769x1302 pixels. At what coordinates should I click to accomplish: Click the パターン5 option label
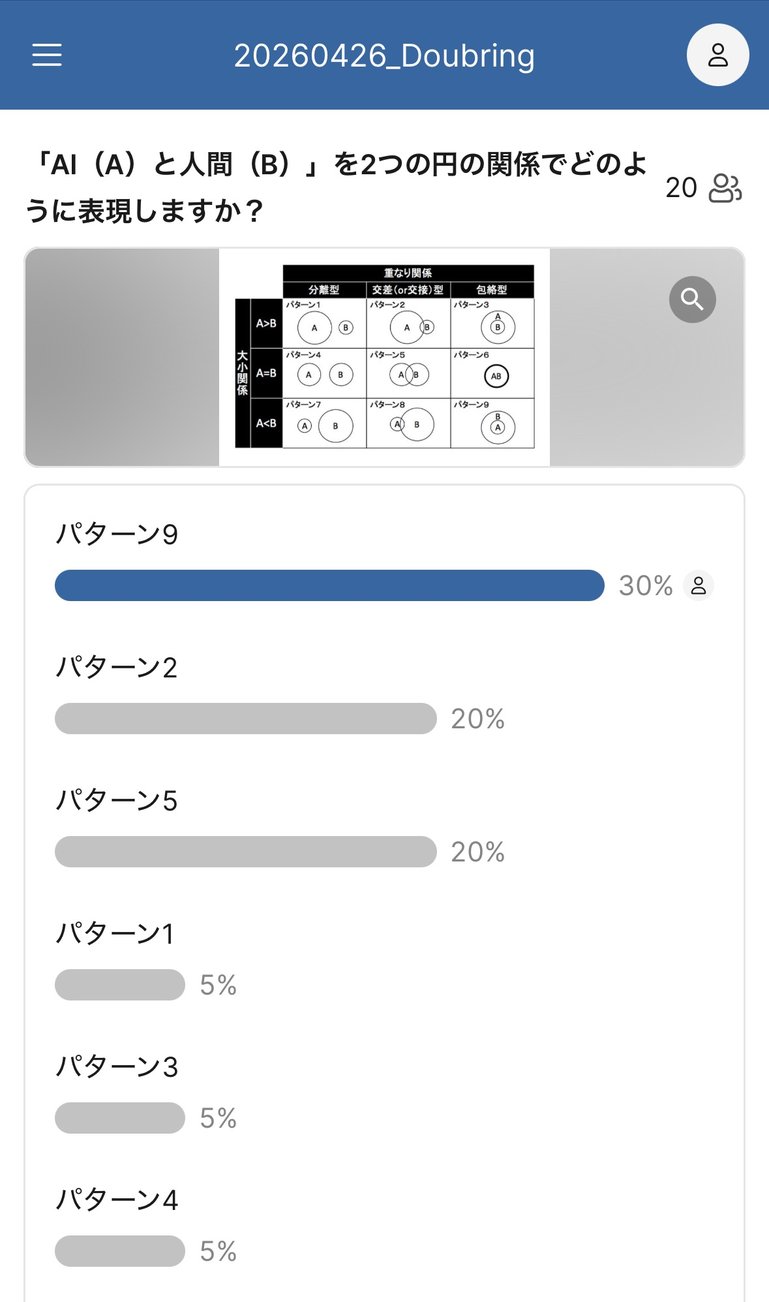point(116,800)
